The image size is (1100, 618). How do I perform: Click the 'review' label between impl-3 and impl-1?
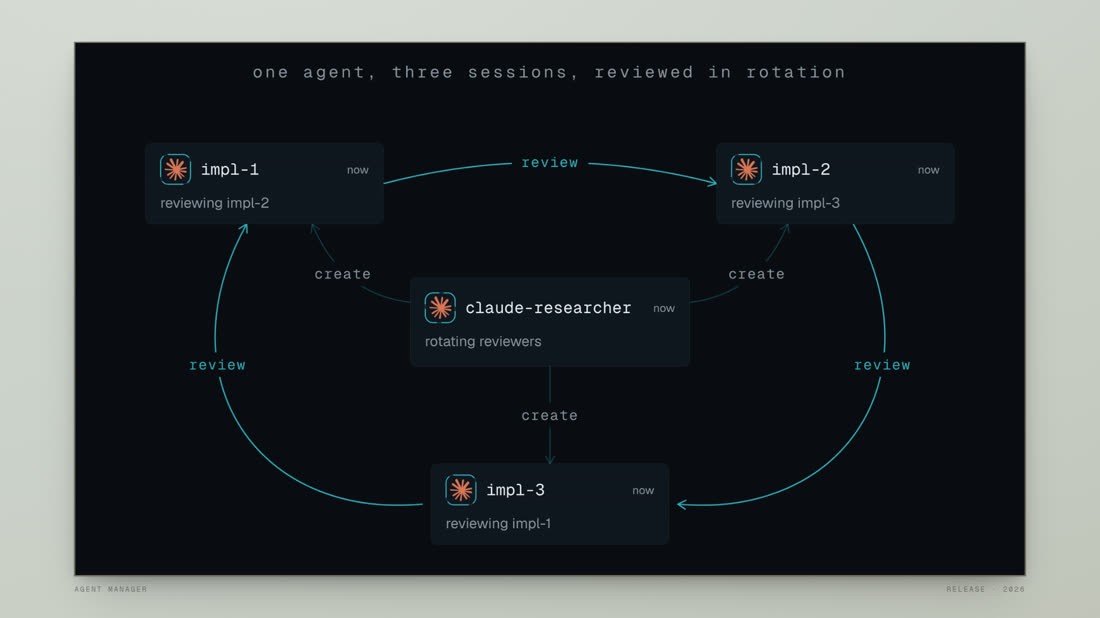(217, 365)
